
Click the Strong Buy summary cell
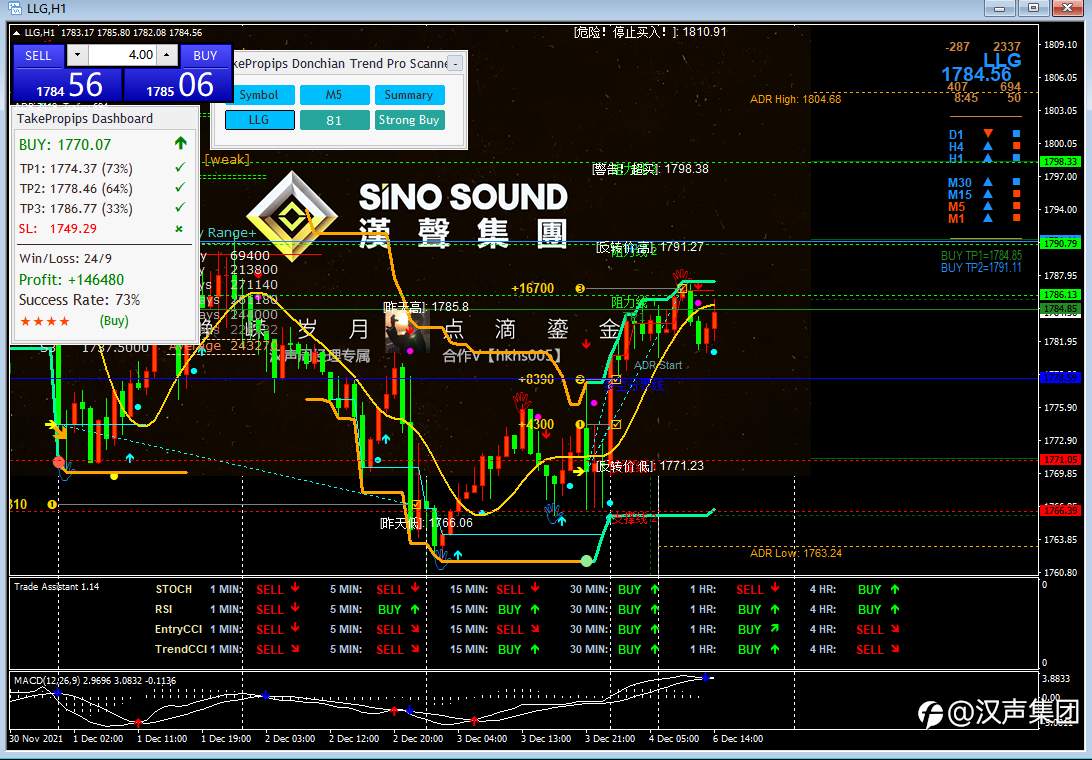(409, 120)
